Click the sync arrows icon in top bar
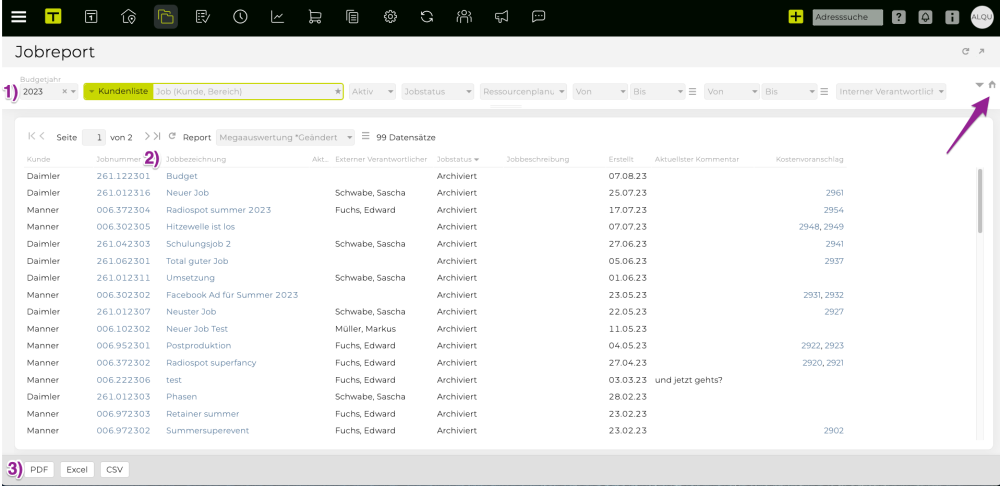This screenshot has height=486, width=1000. pyautogui.click(x=427, y=17)
